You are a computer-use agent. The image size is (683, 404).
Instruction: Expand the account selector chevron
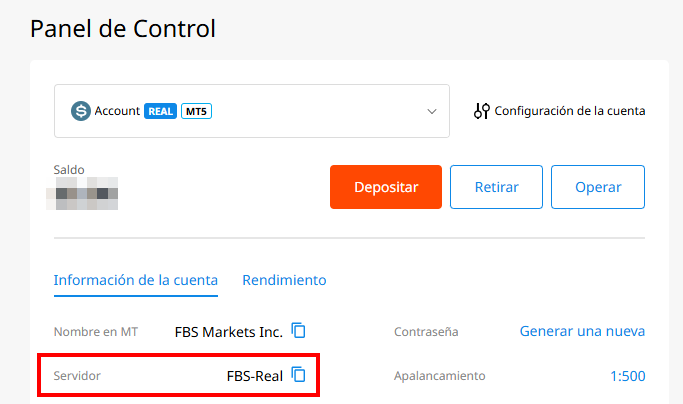(x=432, y=112)
